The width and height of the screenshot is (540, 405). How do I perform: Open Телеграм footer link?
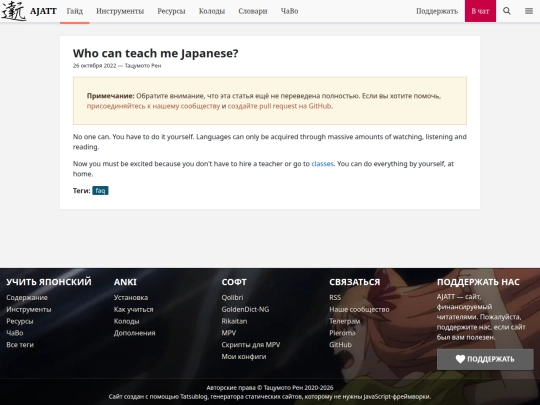[x=345, y=321]
